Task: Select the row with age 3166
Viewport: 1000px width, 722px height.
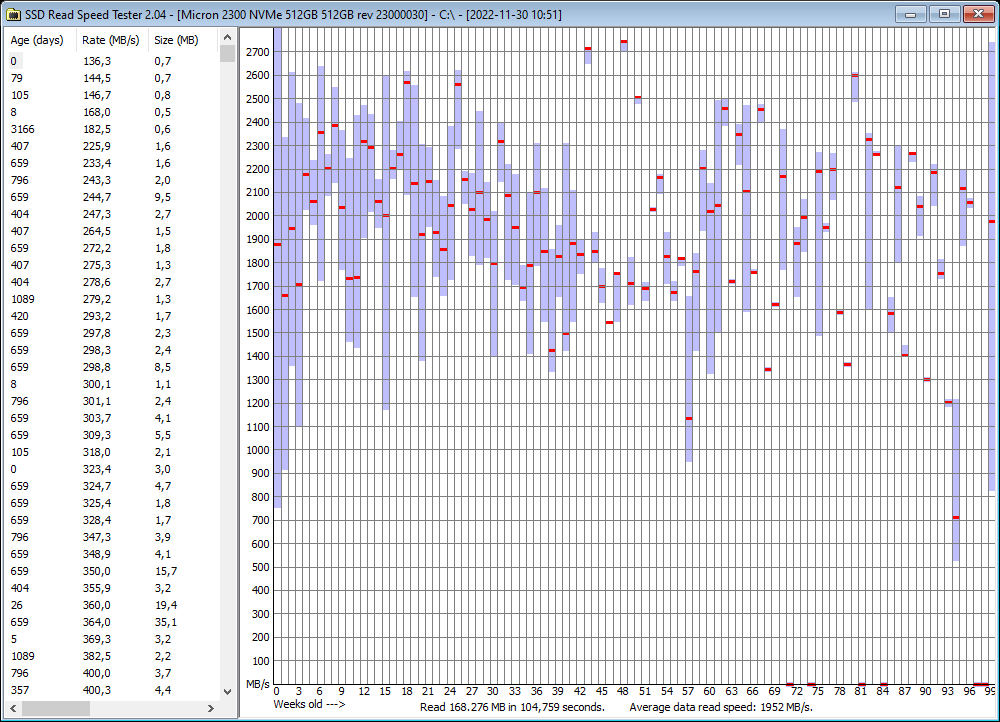Action: tap(112, 129)
